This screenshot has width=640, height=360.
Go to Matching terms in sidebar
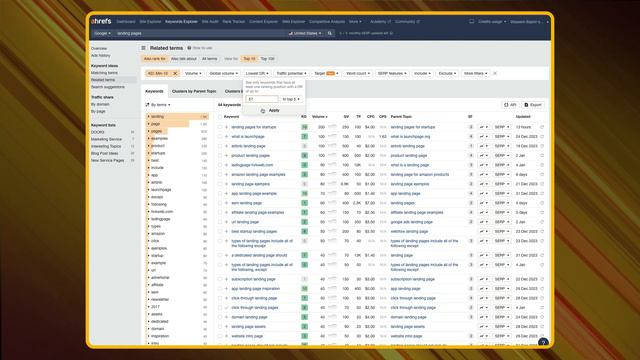pos(104,73)
